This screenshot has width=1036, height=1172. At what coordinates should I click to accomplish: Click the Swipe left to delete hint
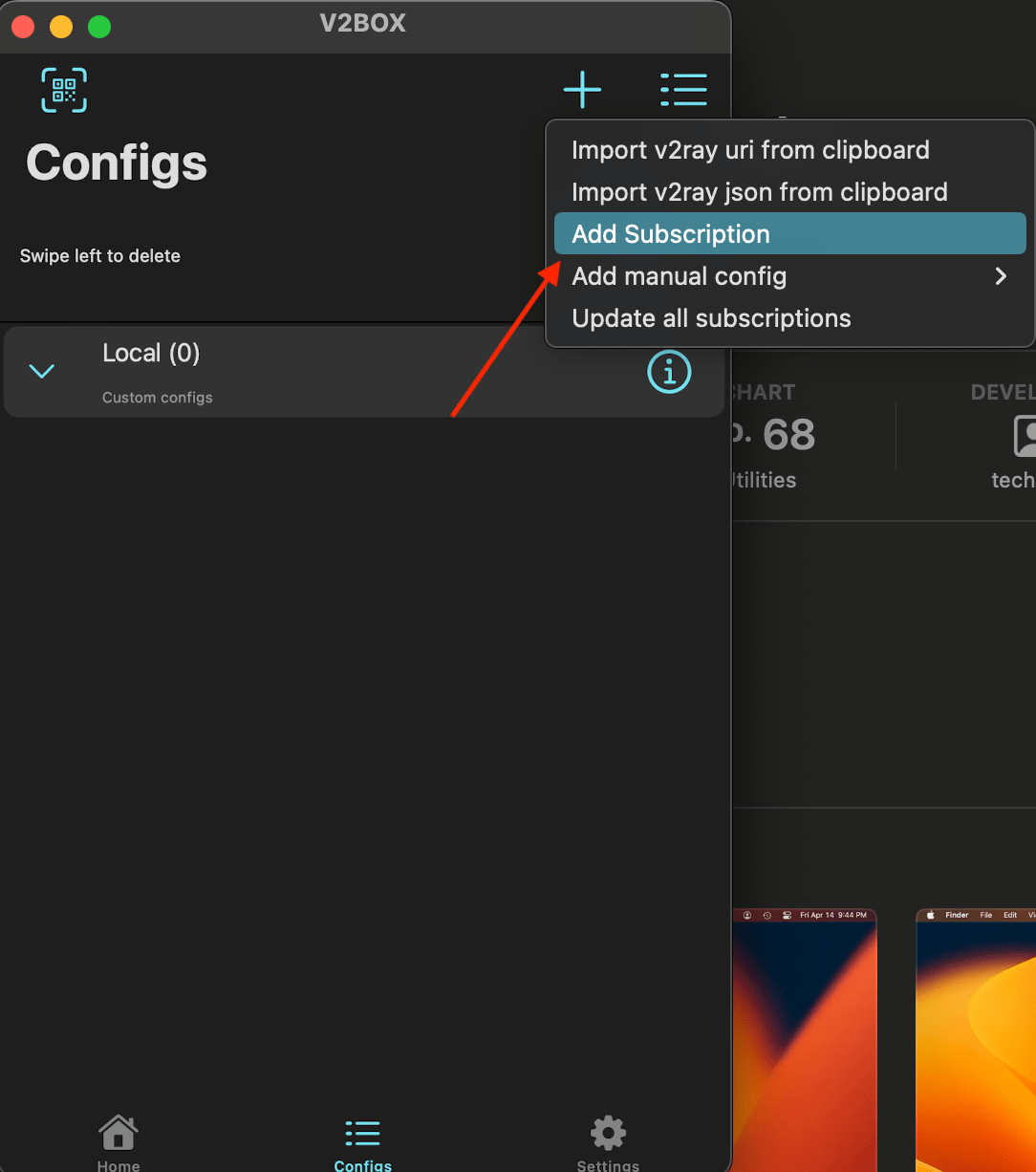click(x=100, y=256)
